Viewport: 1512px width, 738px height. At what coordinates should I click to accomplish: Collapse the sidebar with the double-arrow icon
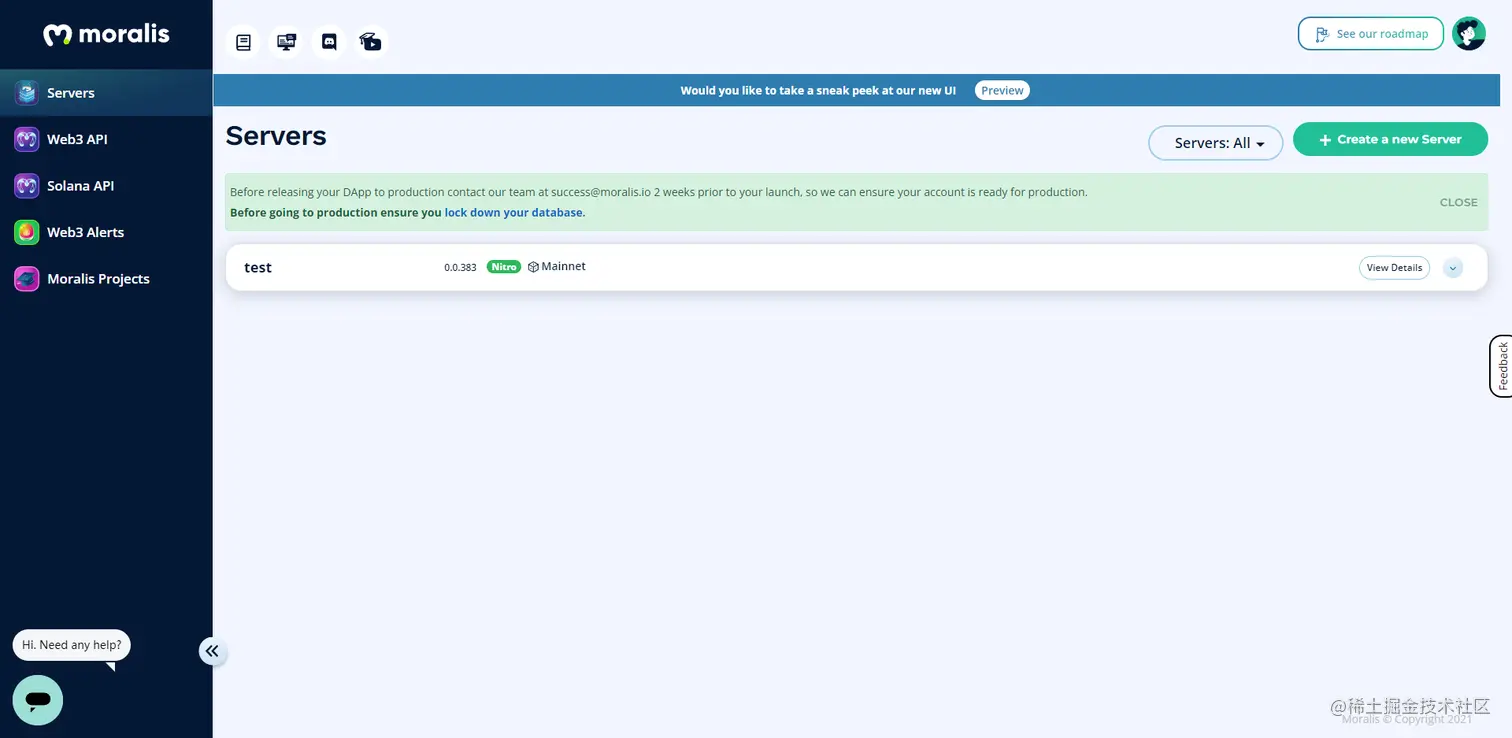point(212,651)
